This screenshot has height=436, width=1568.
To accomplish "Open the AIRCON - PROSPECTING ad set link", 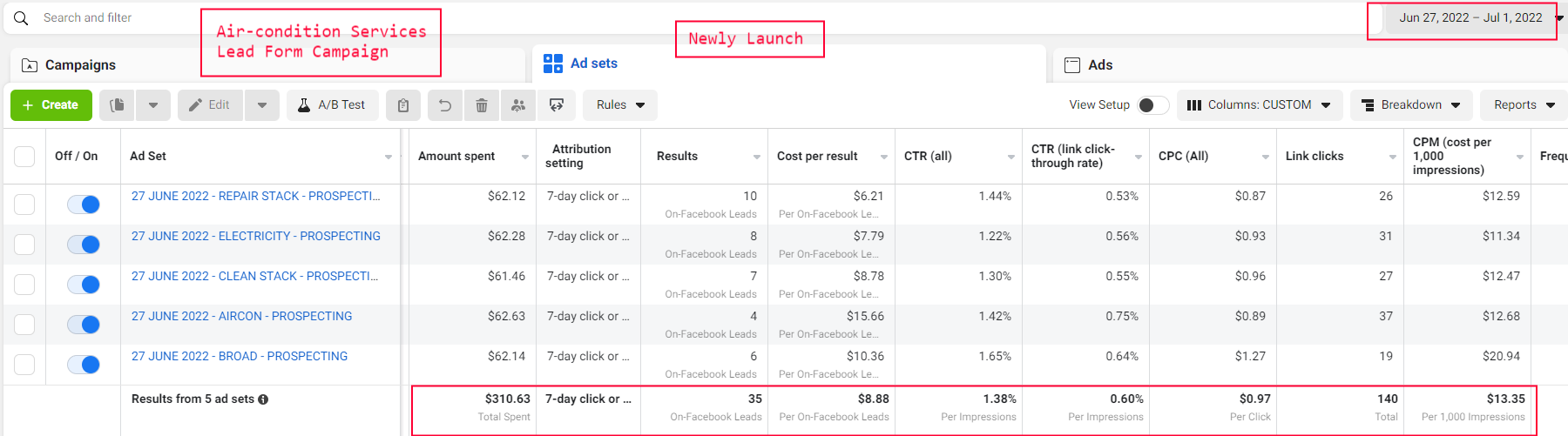I will coord(241,316).
